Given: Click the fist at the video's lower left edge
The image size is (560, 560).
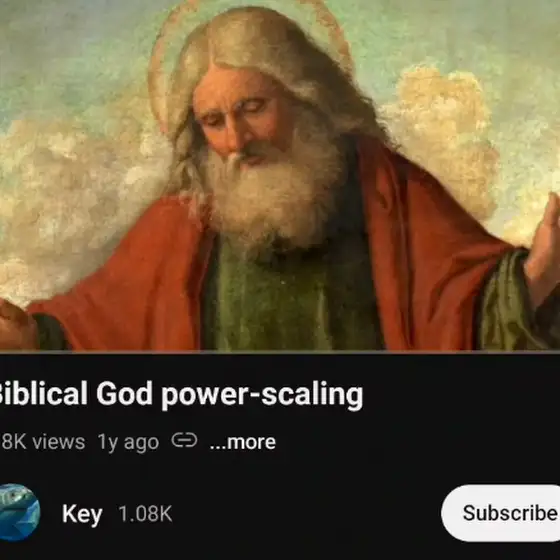Looking at the screenshot, I should (14, 323).
